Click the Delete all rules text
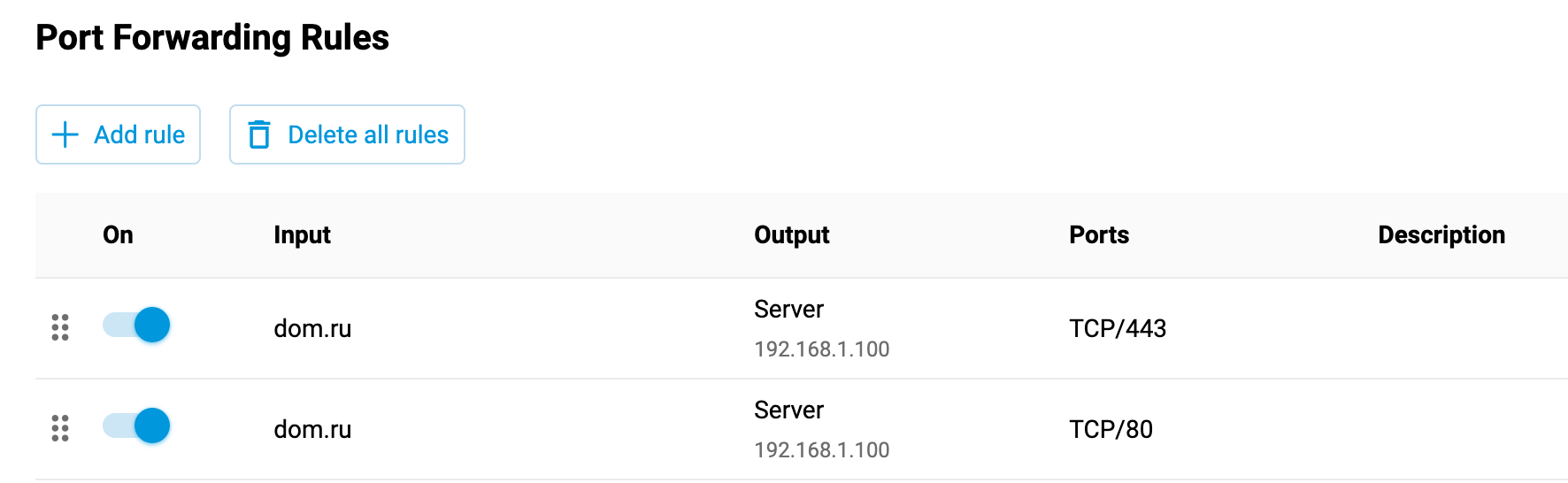1568x483 pixels. pos(368,134)
